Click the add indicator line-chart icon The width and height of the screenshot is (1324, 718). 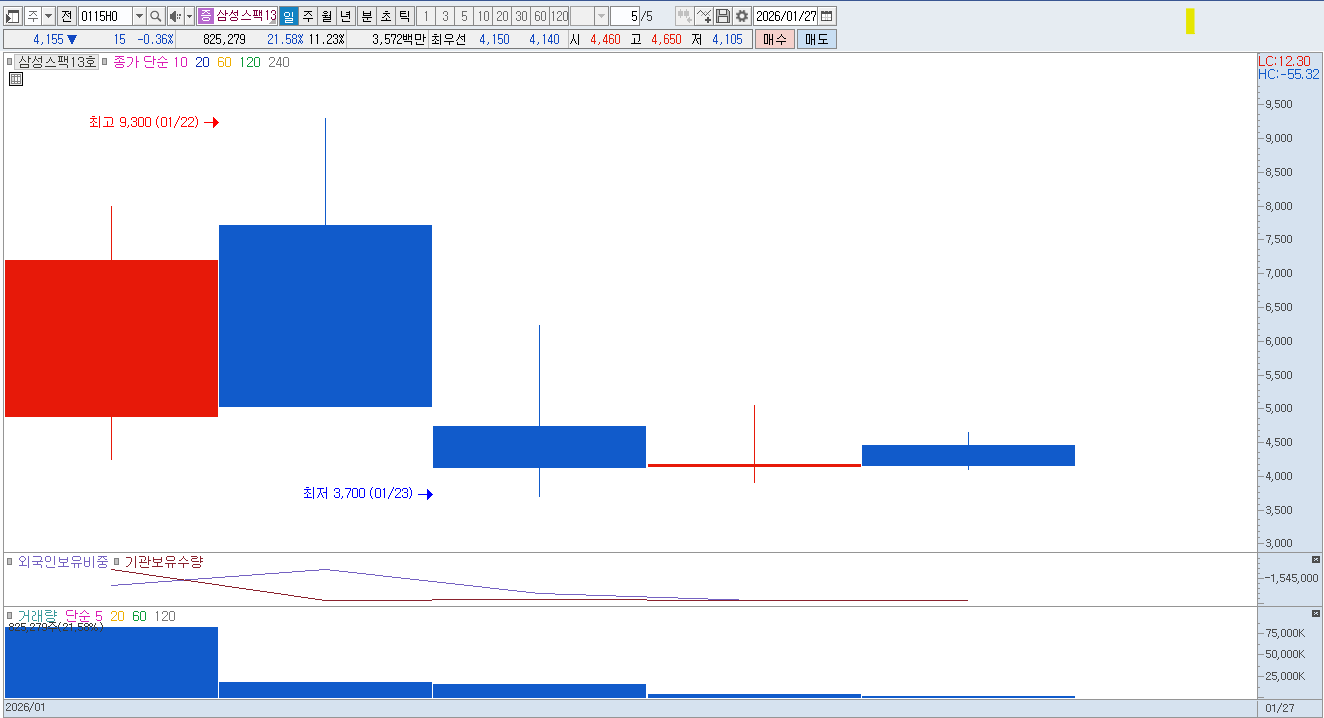704,16
